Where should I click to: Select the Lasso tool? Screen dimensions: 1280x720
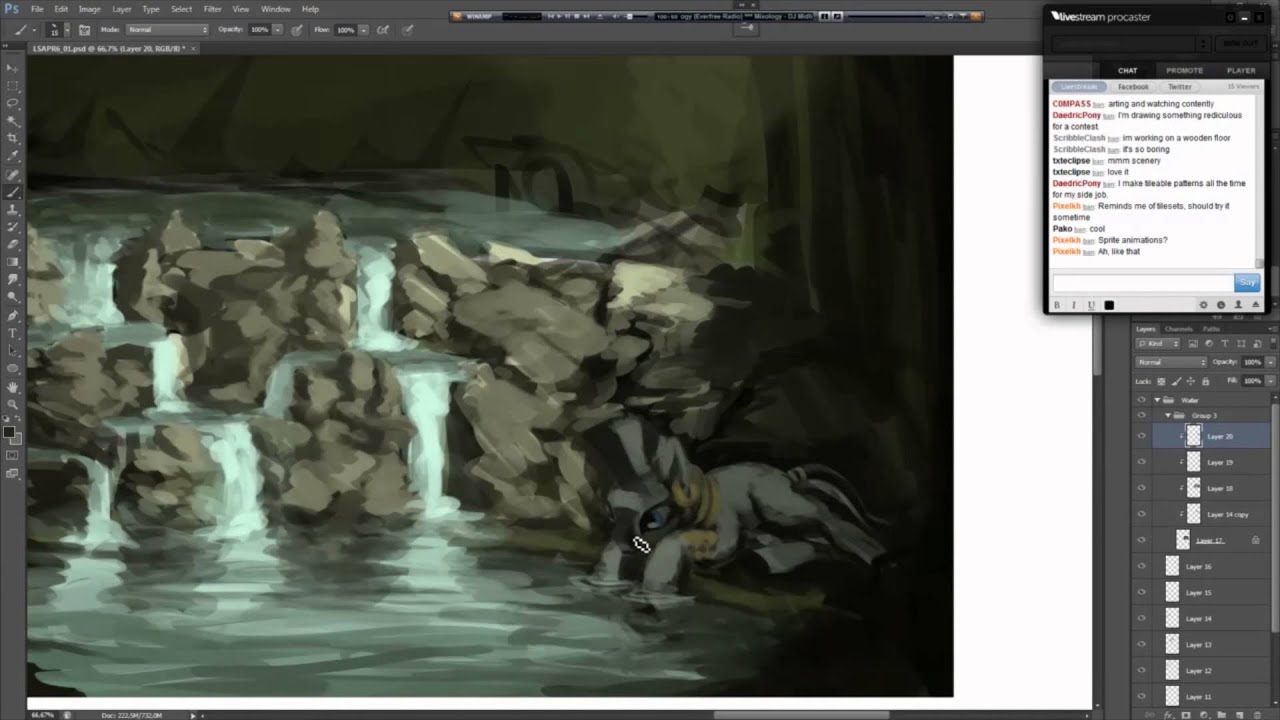[x=12, y=103]
